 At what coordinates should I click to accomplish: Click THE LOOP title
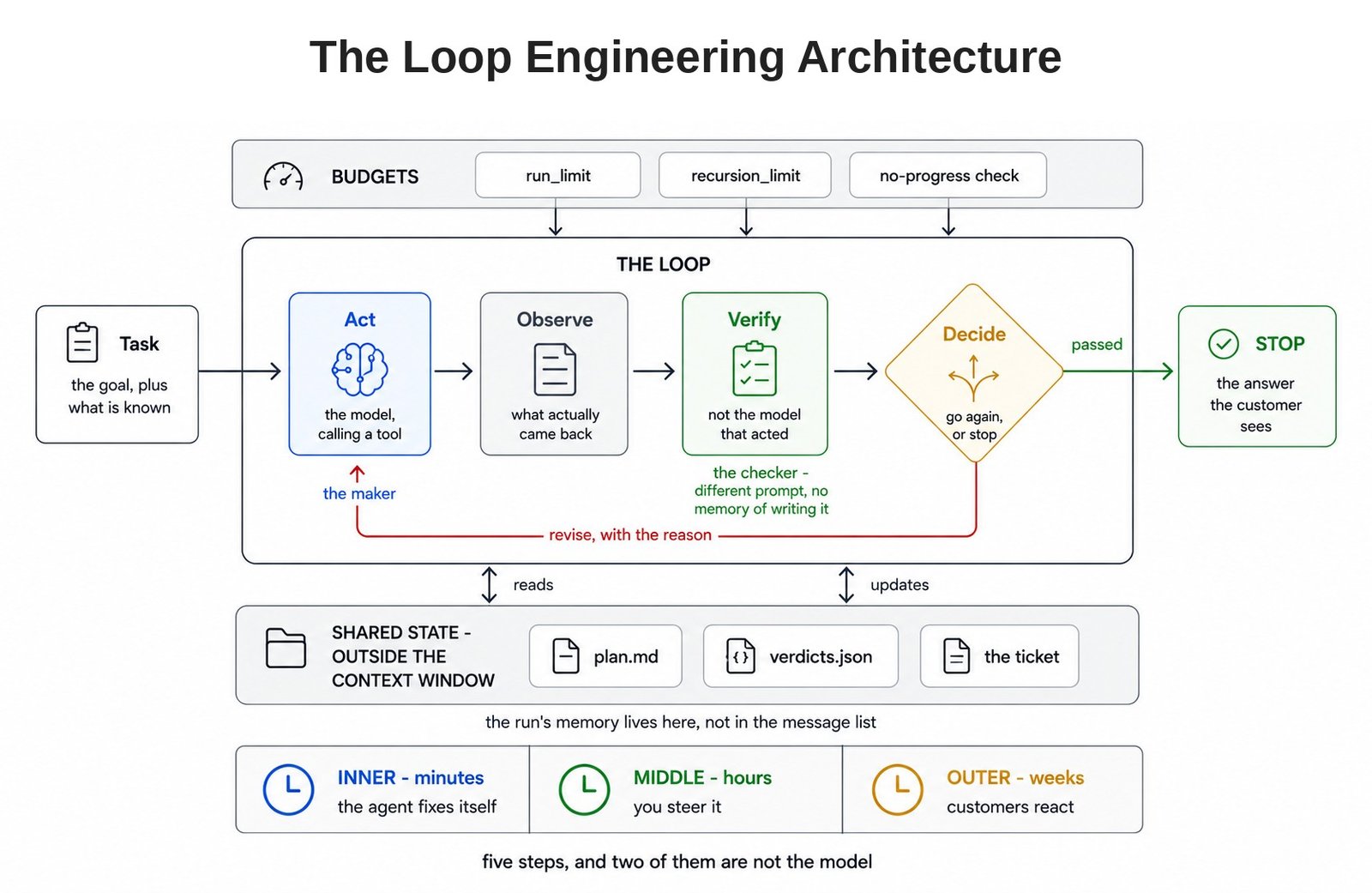(x=664, y=264)
